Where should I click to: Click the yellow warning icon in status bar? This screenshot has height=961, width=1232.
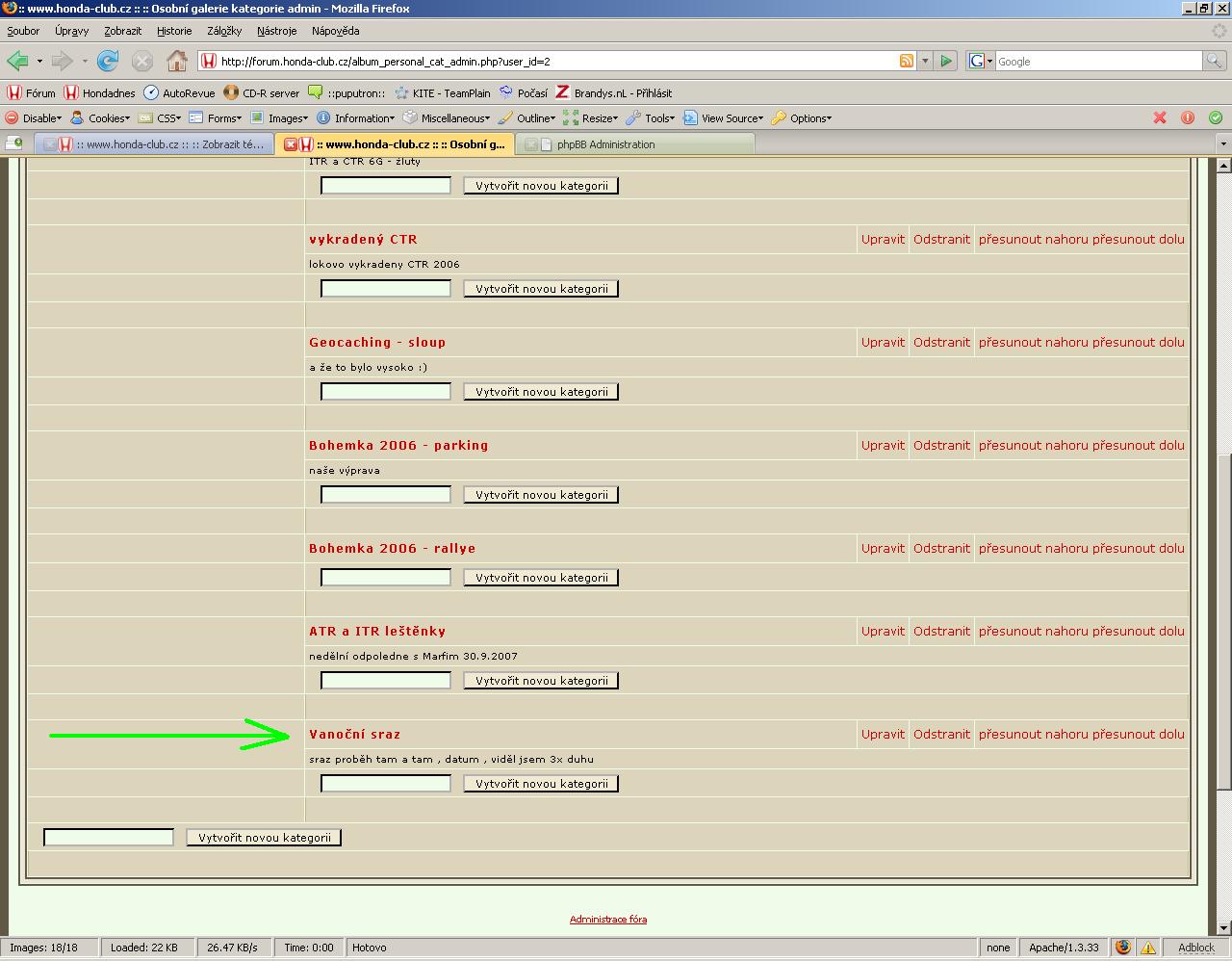pos(1147,948)
